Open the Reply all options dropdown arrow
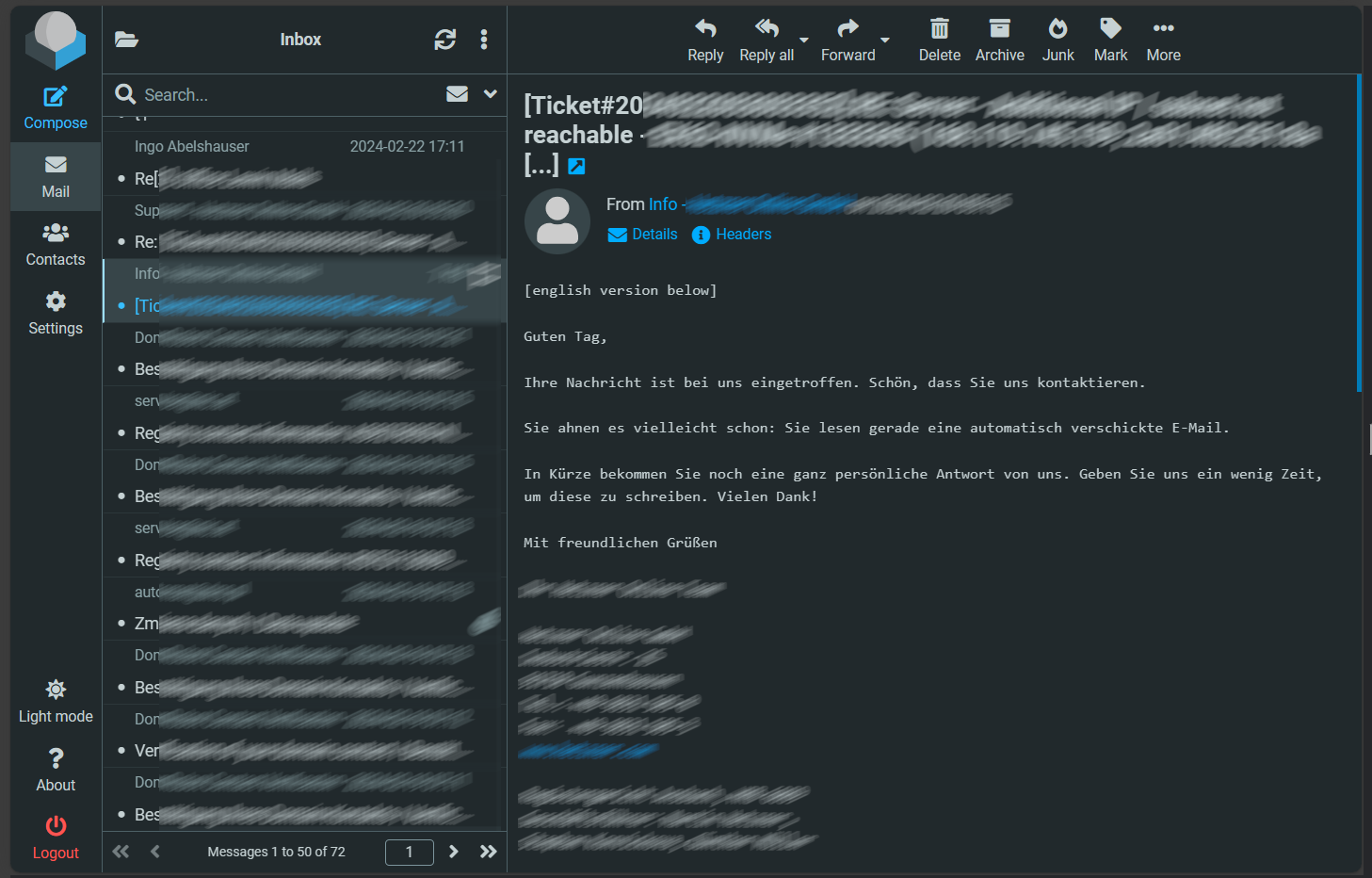1372x878 pixels. point(804,41)
